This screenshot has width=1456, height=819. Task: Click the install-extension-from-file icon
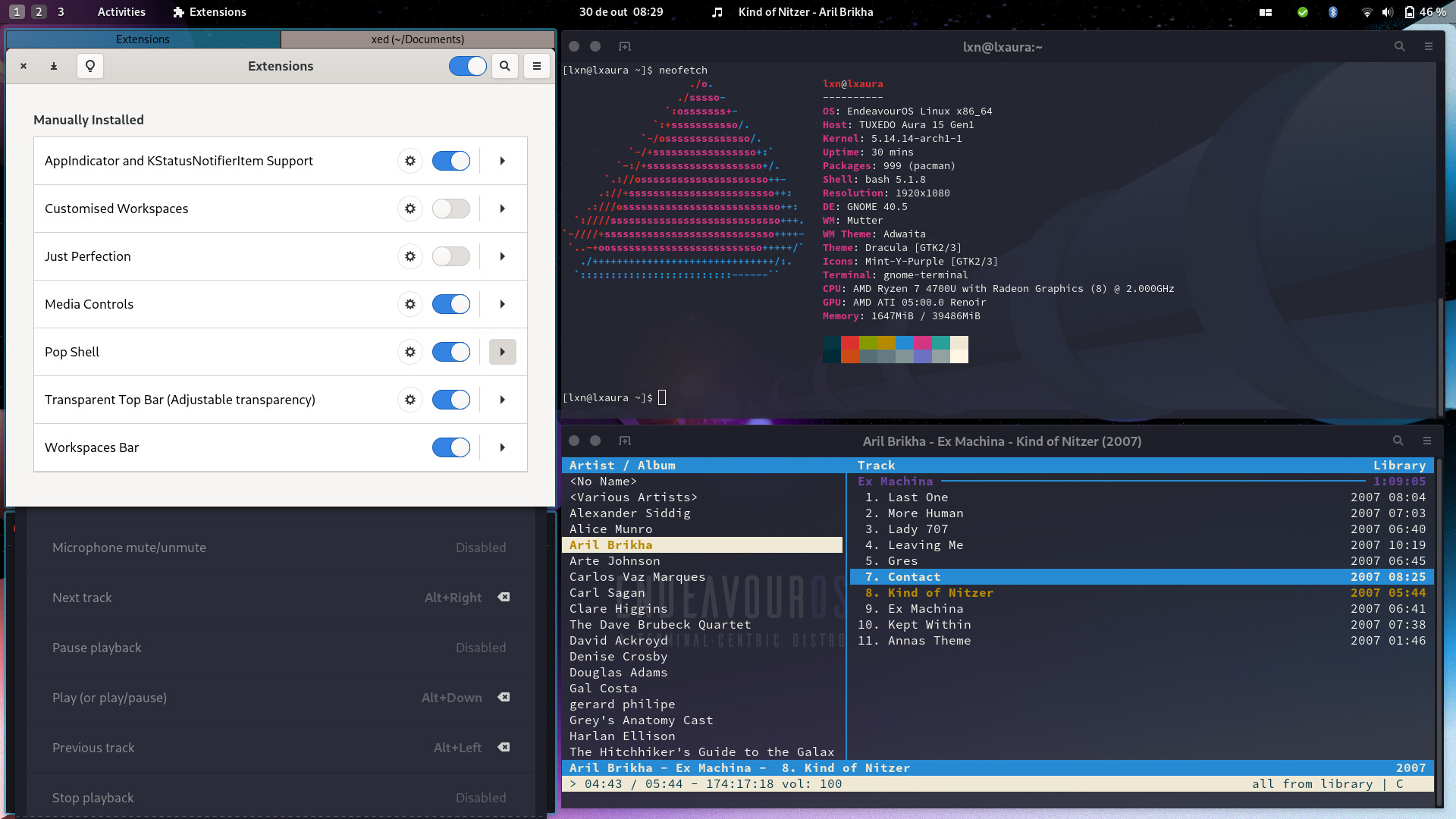[x=53, y=66]
